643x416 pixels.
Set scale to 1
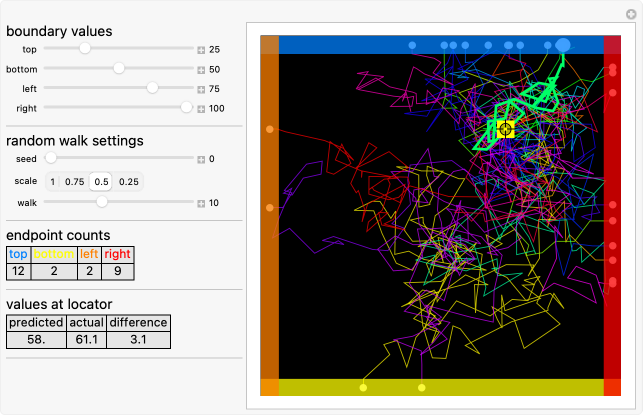click(x=52, y=182)
